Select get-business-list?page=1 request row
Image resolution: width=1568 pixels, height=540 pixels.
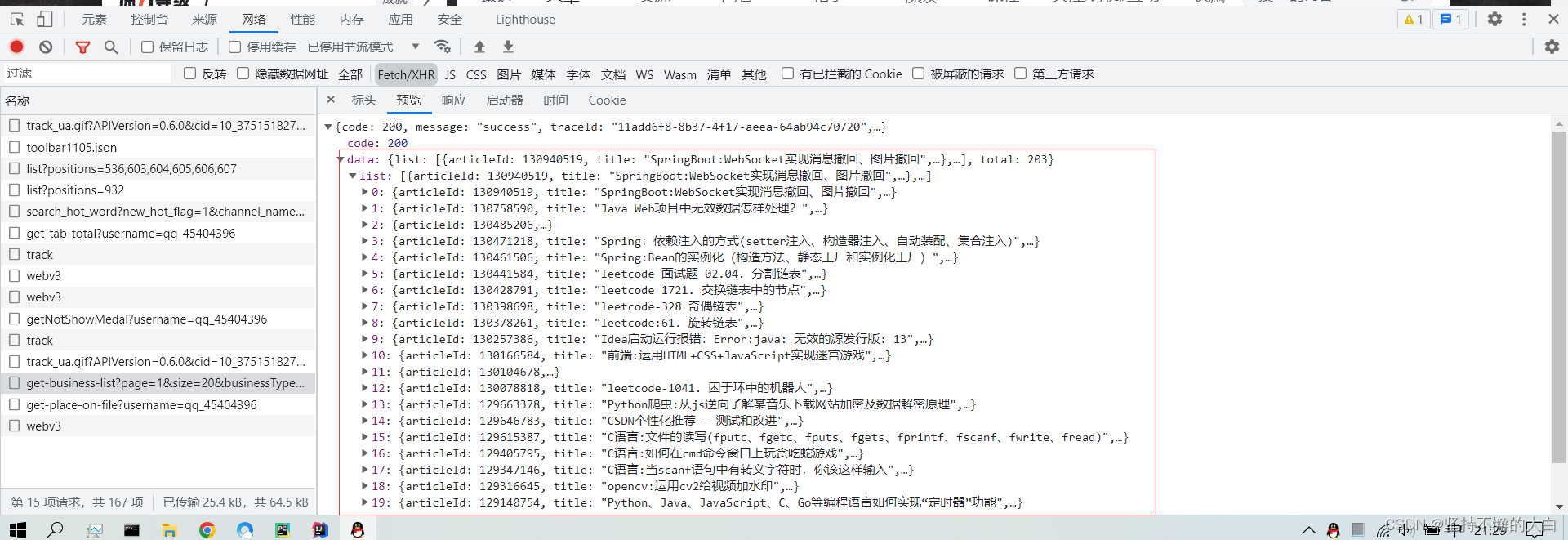pyautogui.click(x=158, y=383)
